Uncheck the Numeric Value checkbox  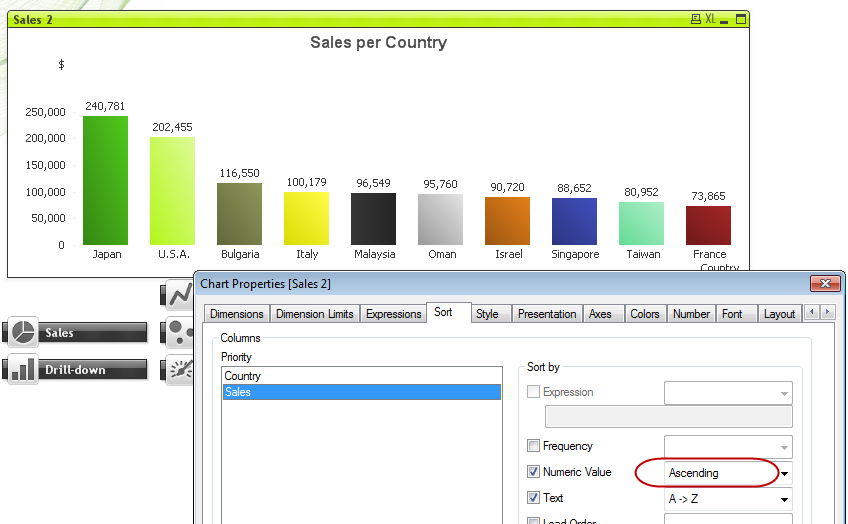(534, 472)
